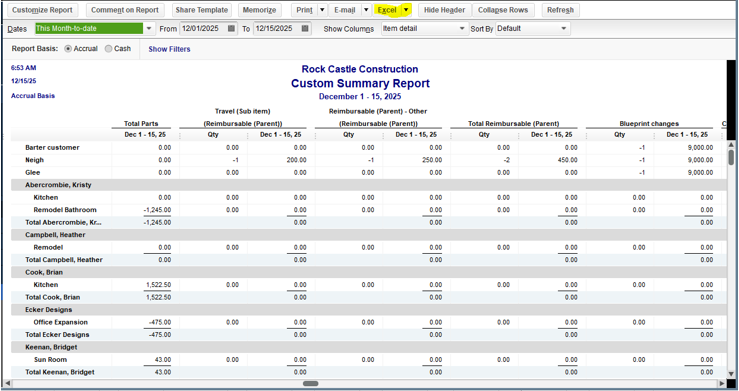Screen dimensions: 739x391
Task: Click the horizontal scrollbar left arrow
Action: (7, 383)
